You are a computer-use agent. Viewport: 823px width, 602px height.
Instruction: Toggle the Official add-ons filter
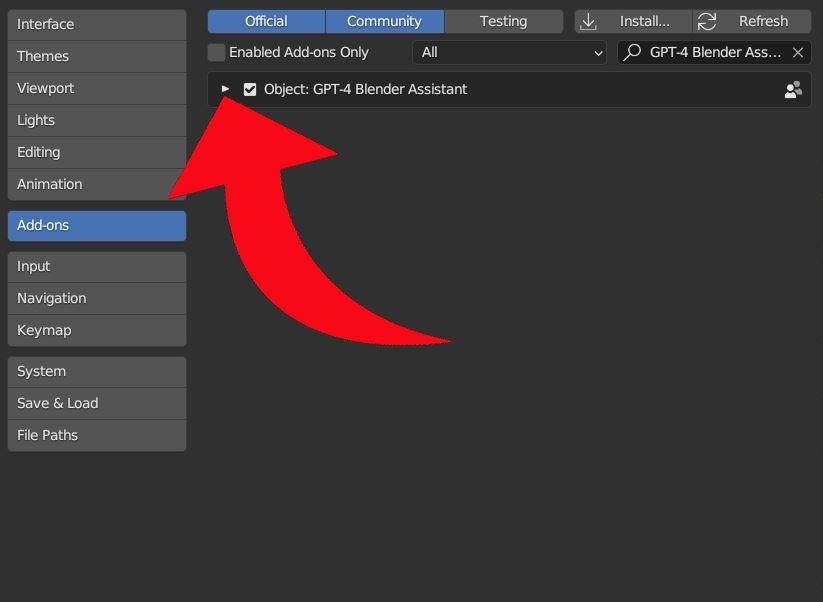[x=266, y=21]
